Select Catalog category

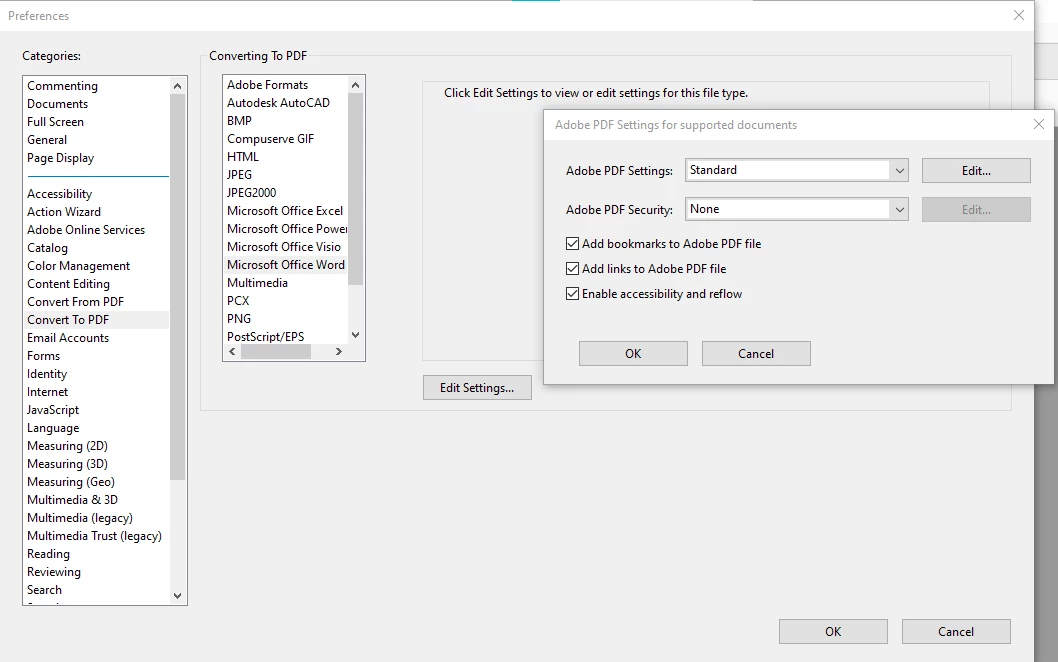[47, 248]
